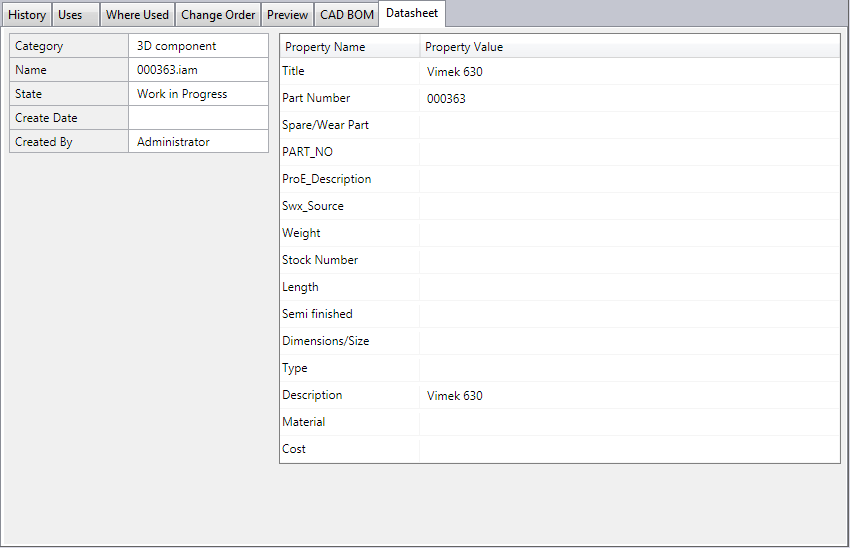This screenshot has height=548, width=850.
Task: Click the Property Value column header
Action: pos(630,47)
